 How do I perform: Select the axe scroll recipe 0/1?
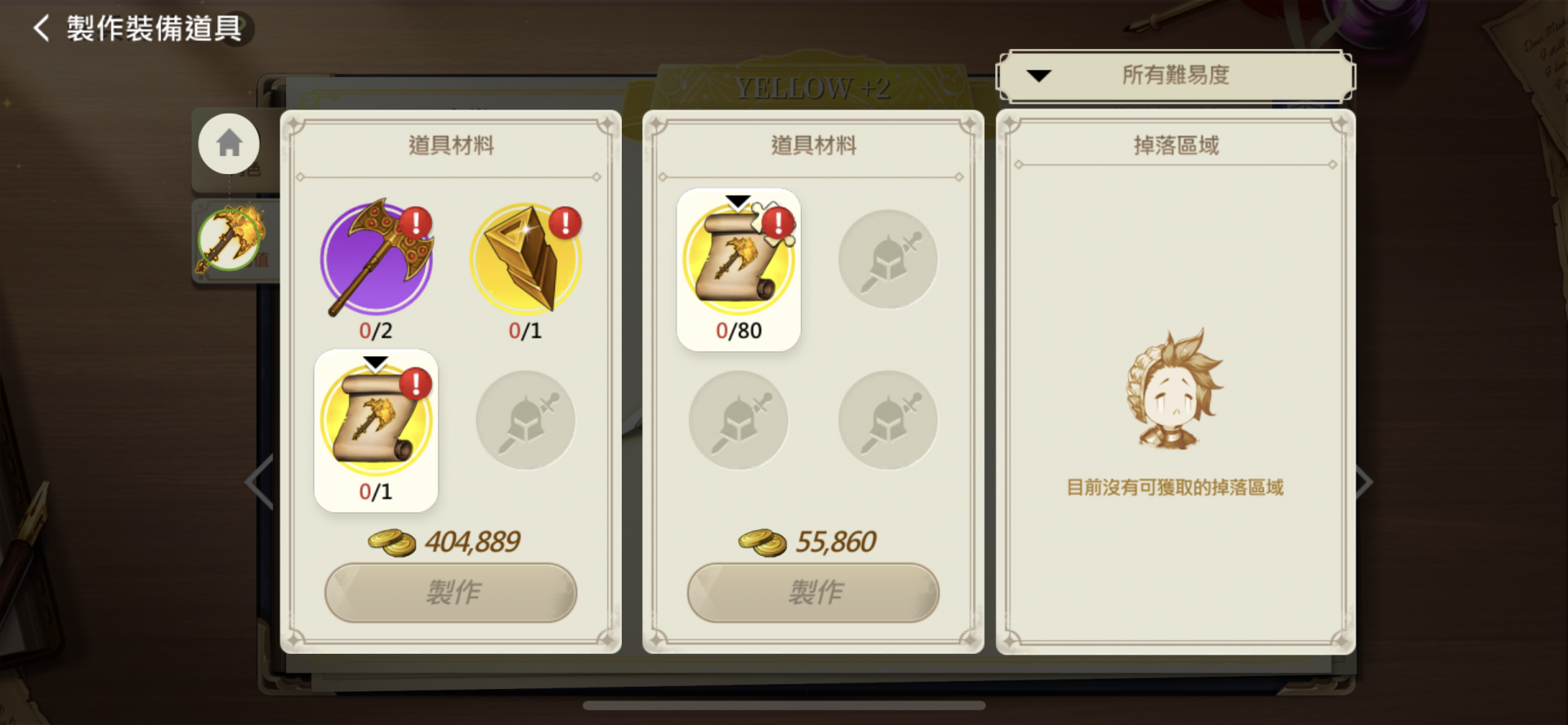[376, 431]
